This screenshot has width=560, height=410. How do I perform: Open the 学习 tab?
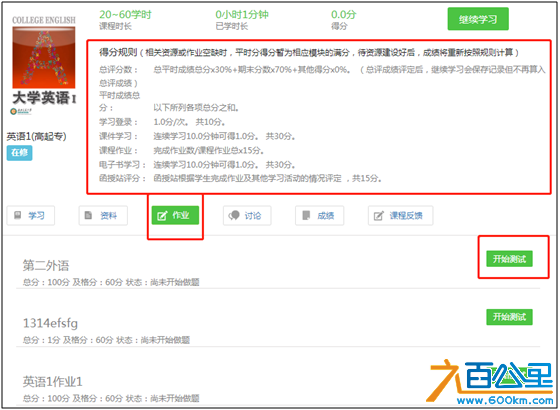click(31, 215)
